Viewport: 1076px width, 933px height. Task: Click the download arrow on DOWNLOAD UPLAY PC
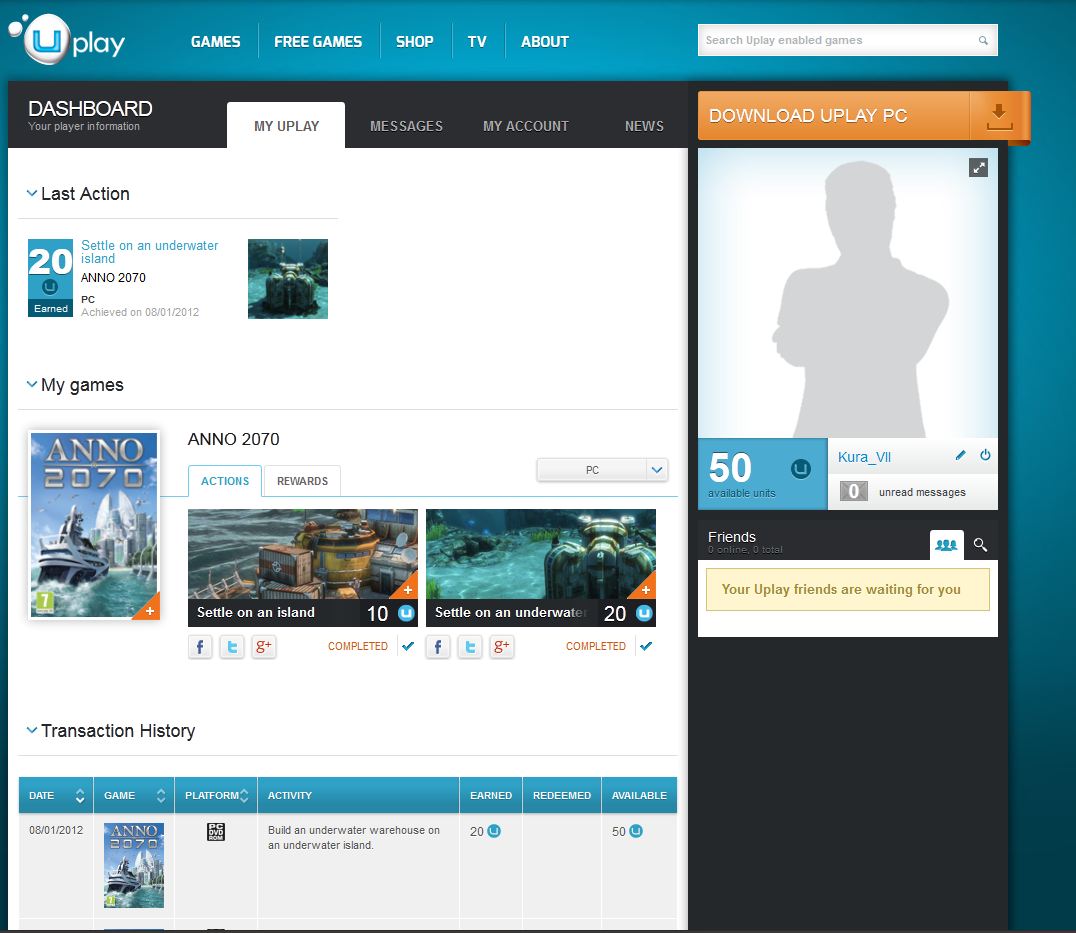[998, 115]
